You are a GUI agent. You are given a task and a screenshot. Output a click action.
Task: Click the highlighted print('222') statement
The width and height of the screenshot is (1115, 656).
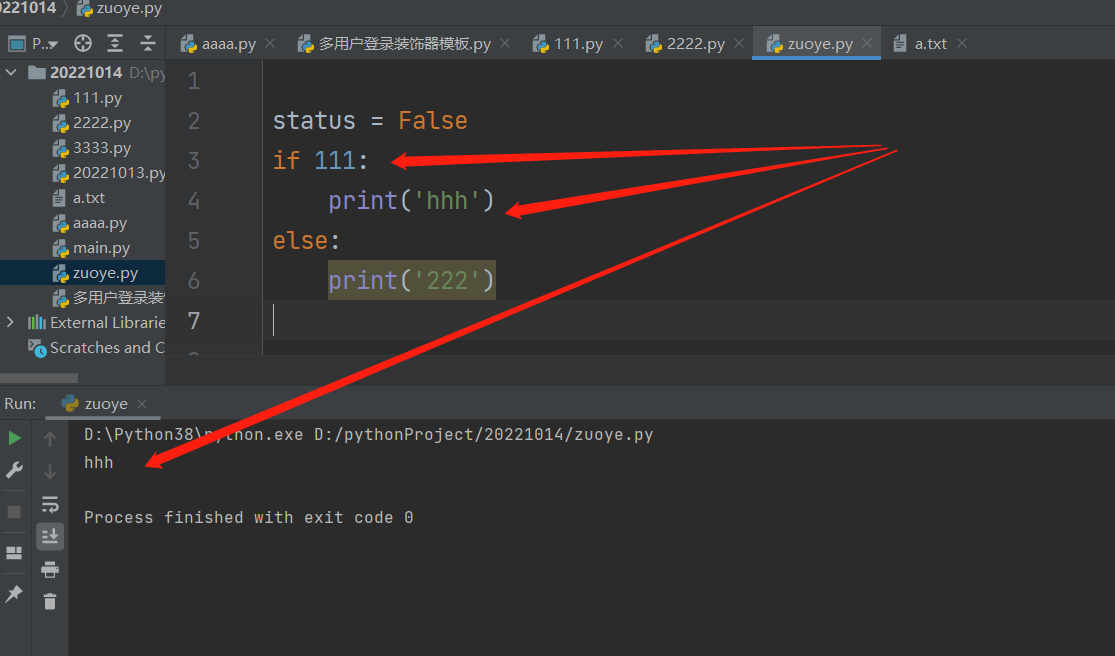[x=412, y=281]
